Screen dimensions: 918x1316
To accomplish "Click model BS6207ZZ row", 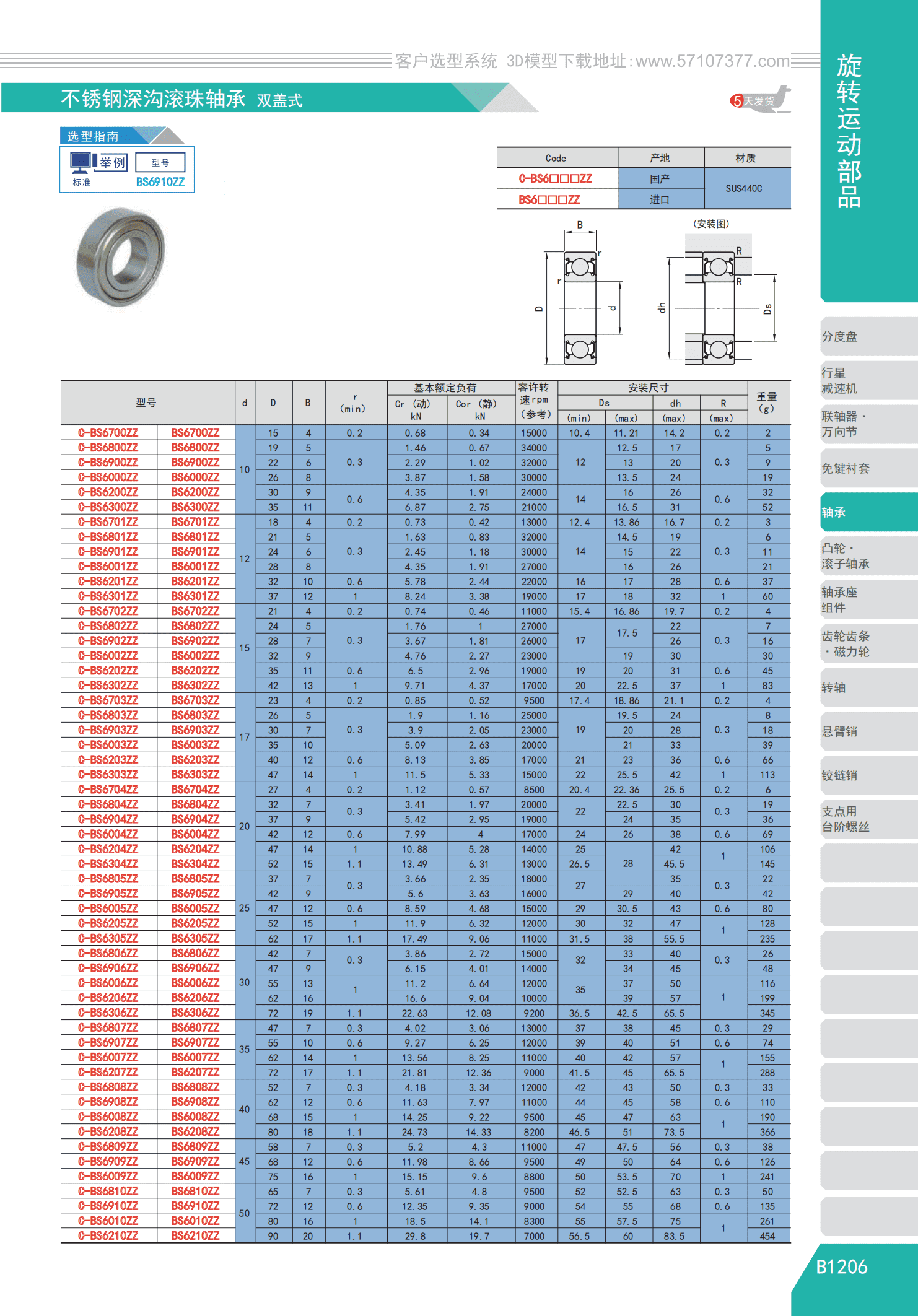I will tap(196, 1072).
